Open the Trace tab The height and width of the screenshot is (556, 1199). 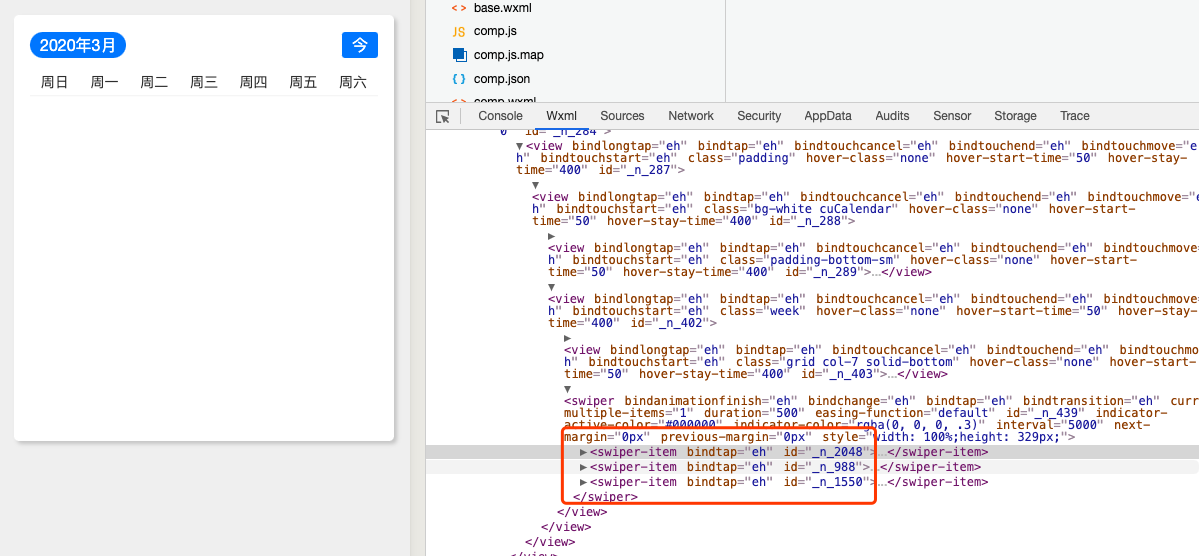click(1074, 116)
